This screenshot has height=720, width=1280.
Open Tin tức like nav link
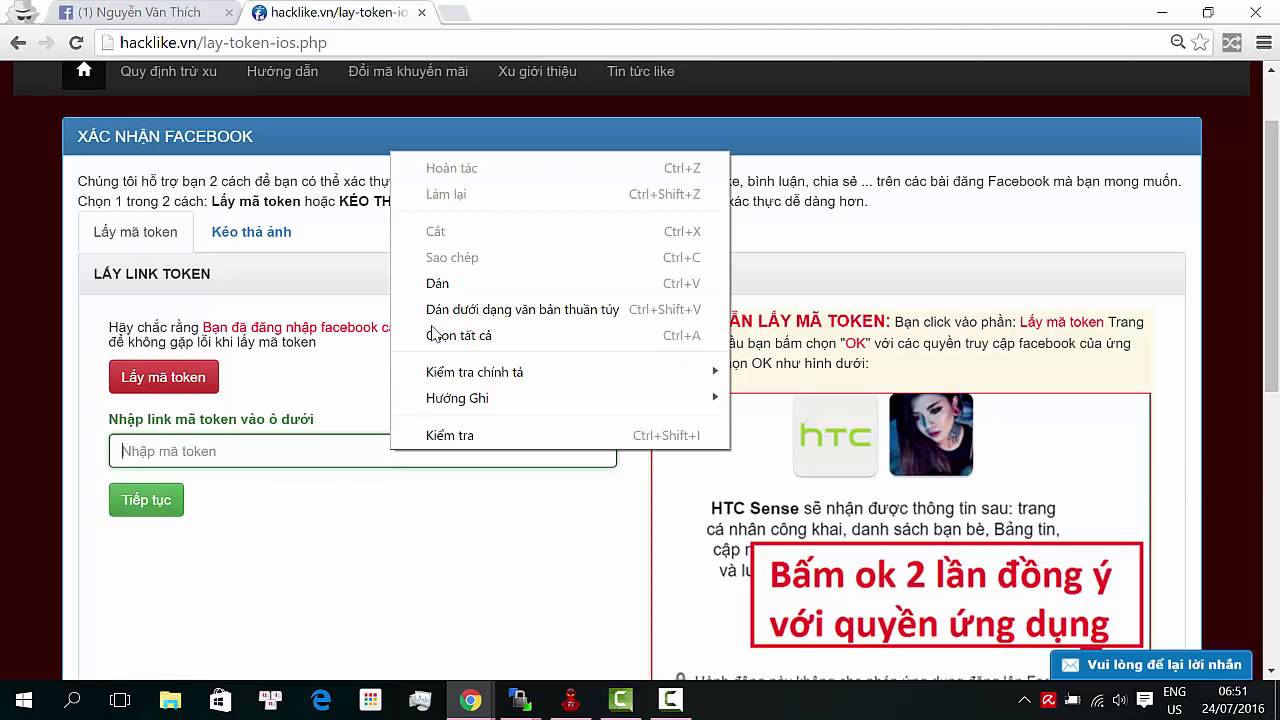click(x=640, y=71)
